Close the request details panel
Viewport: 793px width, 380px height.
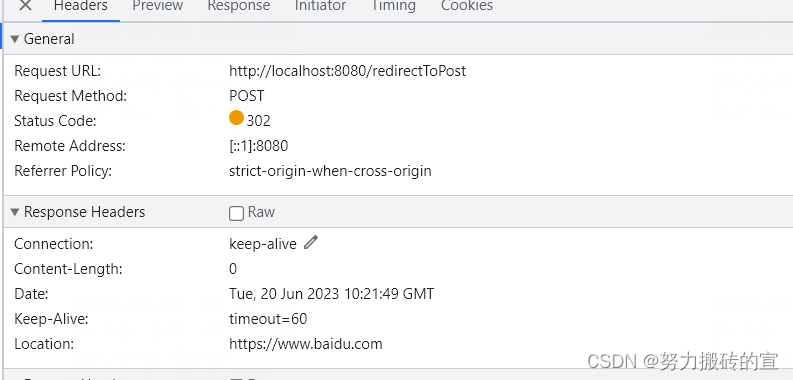(25, 6)
